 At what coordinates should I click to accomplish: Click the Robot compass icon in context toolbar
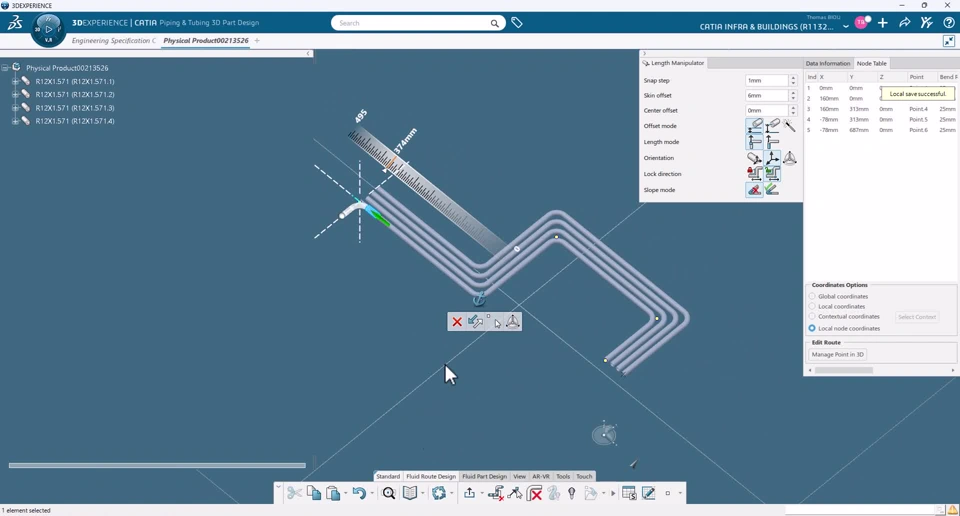tap(512, 322)
